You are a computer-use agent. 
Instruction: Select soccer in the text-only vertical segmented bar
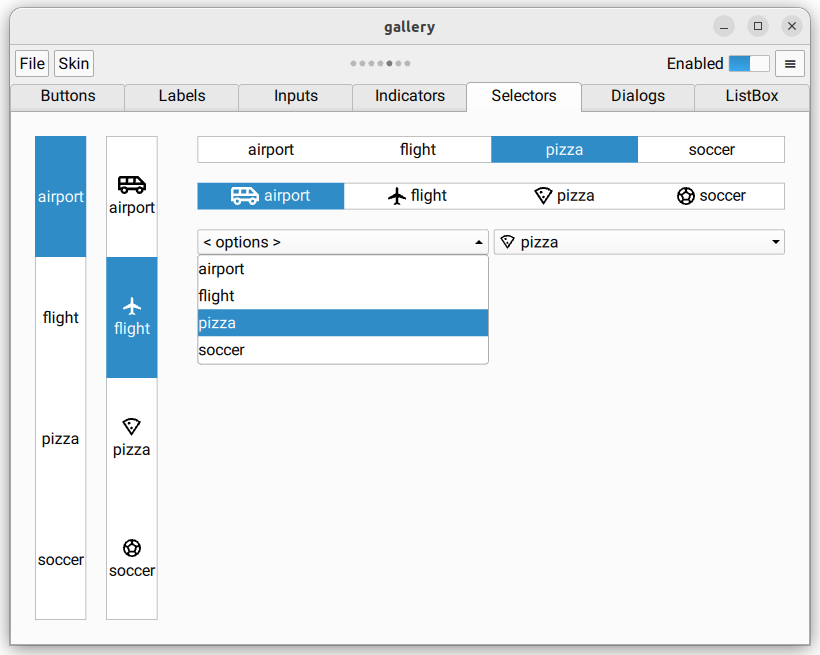[61, 559]
